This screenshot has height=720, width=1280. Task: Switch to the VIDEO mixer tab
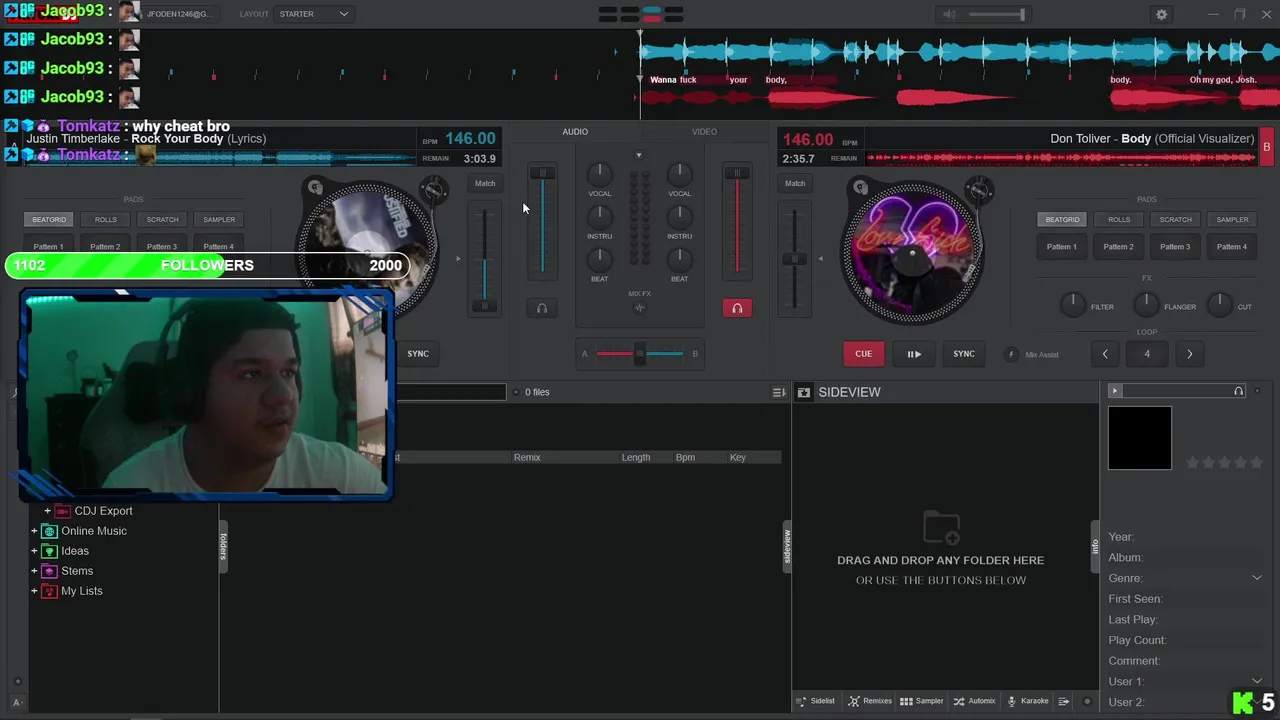[x=704, y=132]
